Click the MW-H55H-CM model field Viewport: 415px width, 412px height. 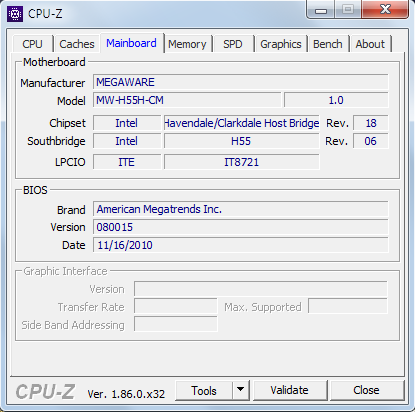[187, 100]
